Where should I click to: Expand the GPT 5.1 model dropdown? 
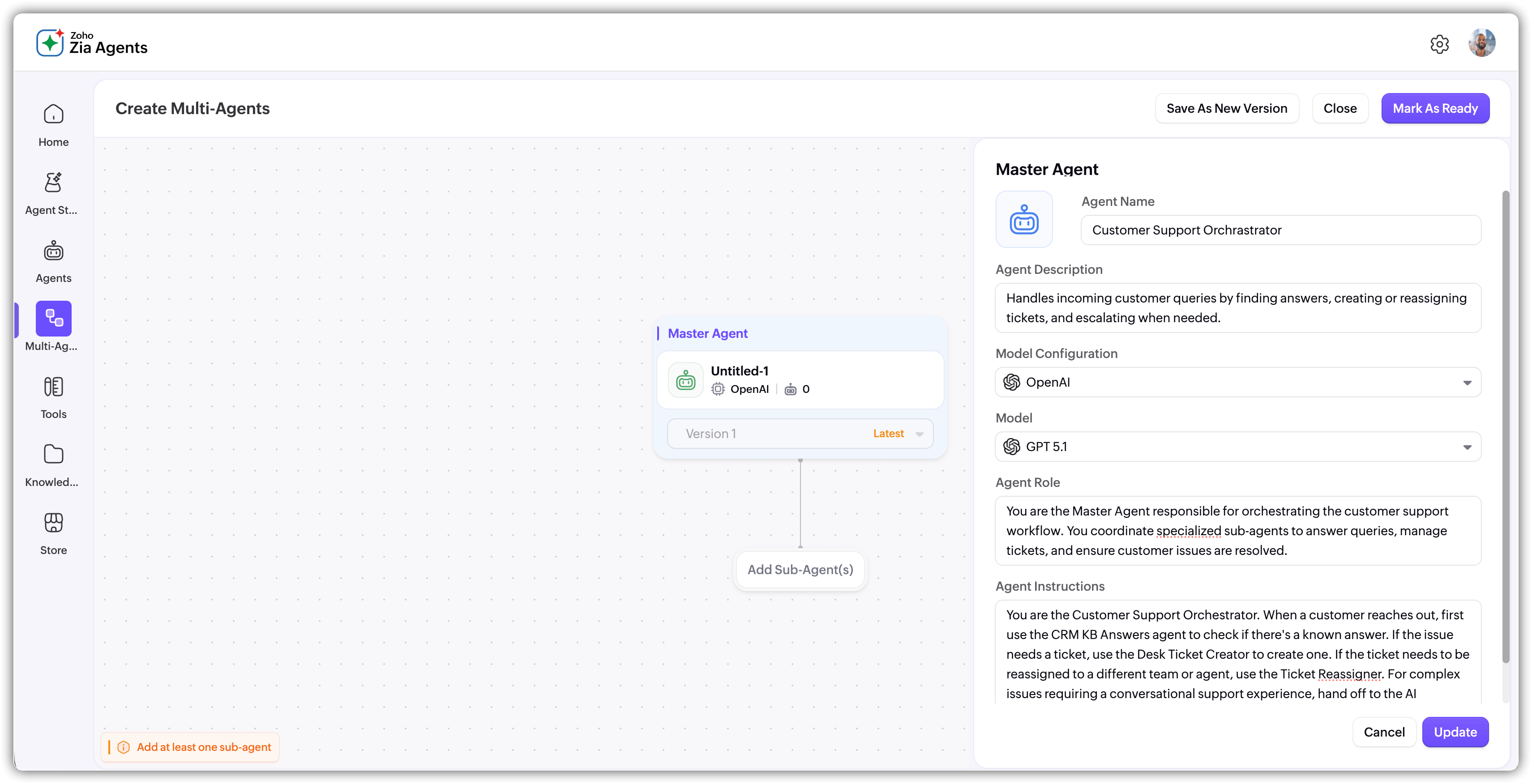(1237, 447)
